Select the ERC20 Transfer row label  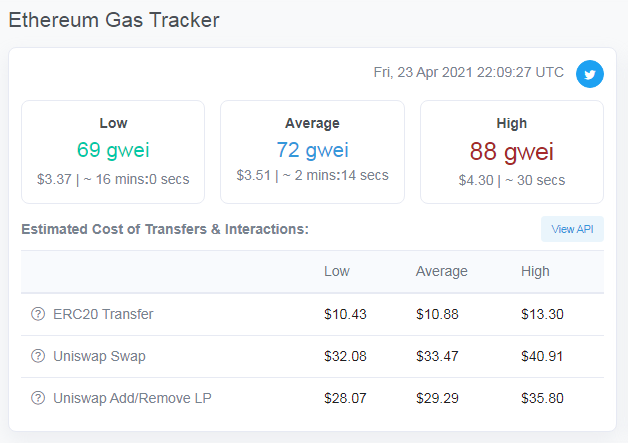[x=103, y=314]
